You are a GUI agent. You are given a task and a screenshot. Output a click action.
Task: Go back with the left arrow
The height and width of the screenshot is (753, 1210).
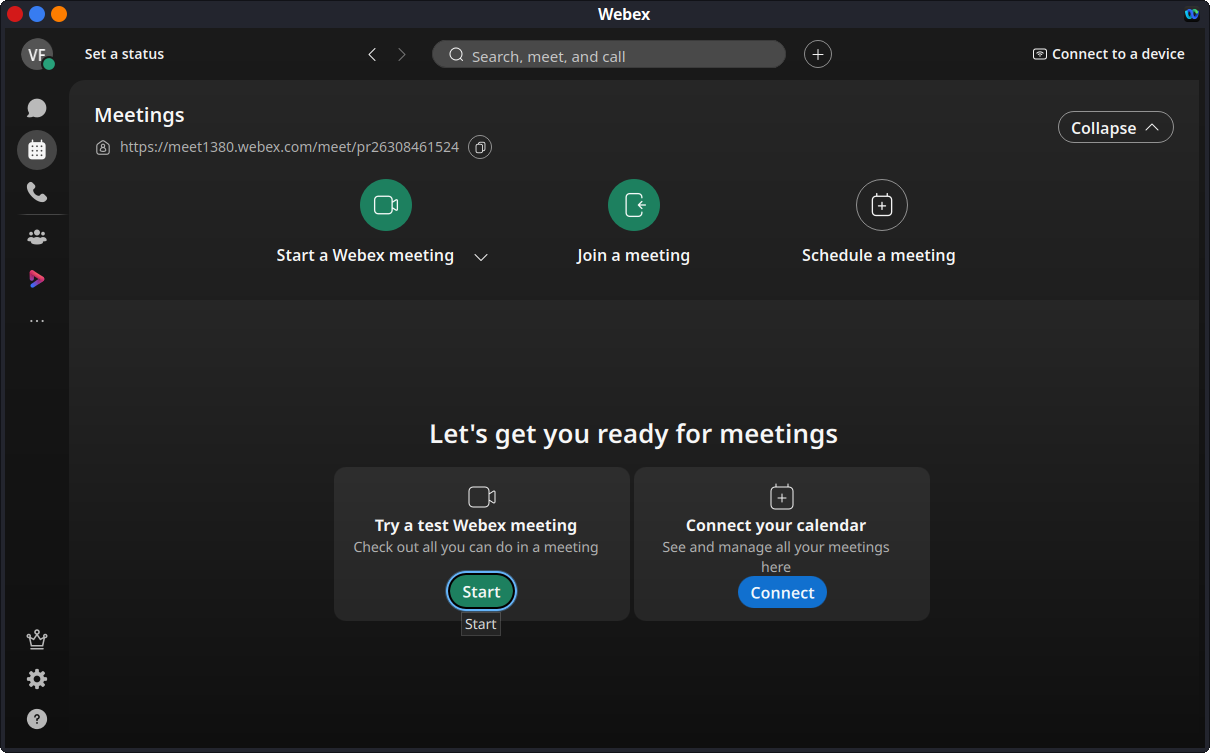[x=372, y=55]
